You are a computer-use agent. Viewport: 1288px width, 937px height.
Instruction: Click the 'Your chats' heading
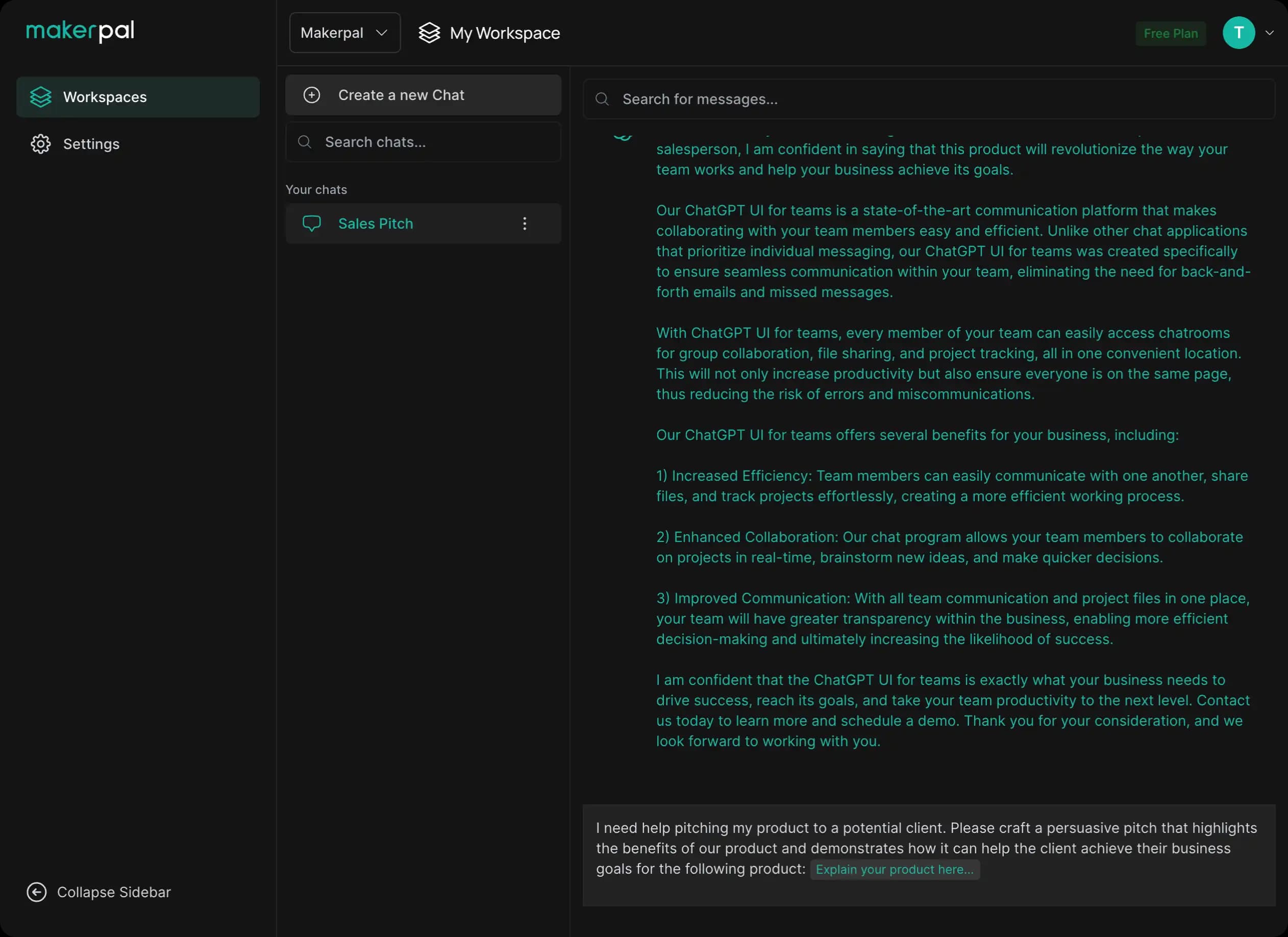pyautogui.click(x=316, y=190)
